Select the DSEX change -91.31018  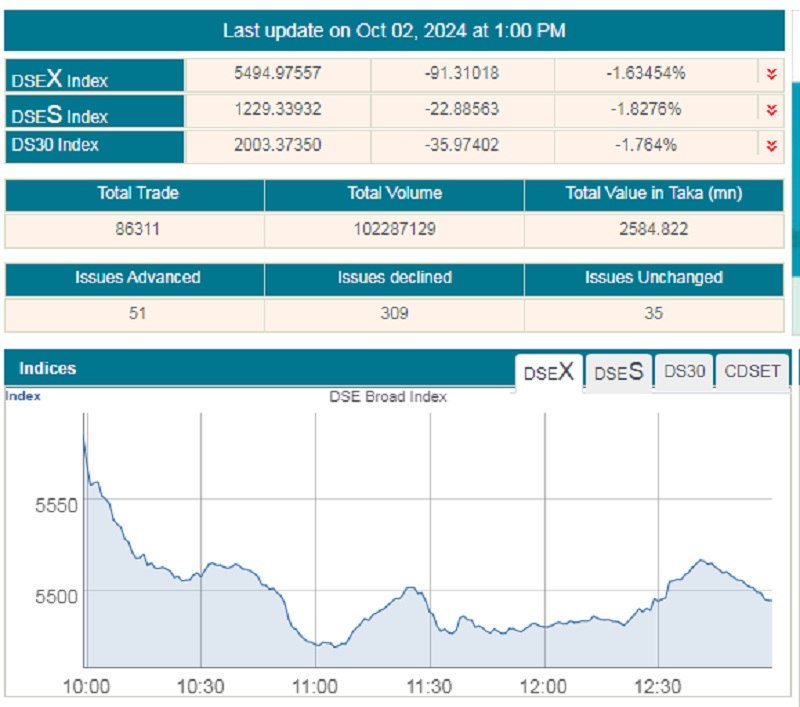pyautogui.click(x=462, y=73)
